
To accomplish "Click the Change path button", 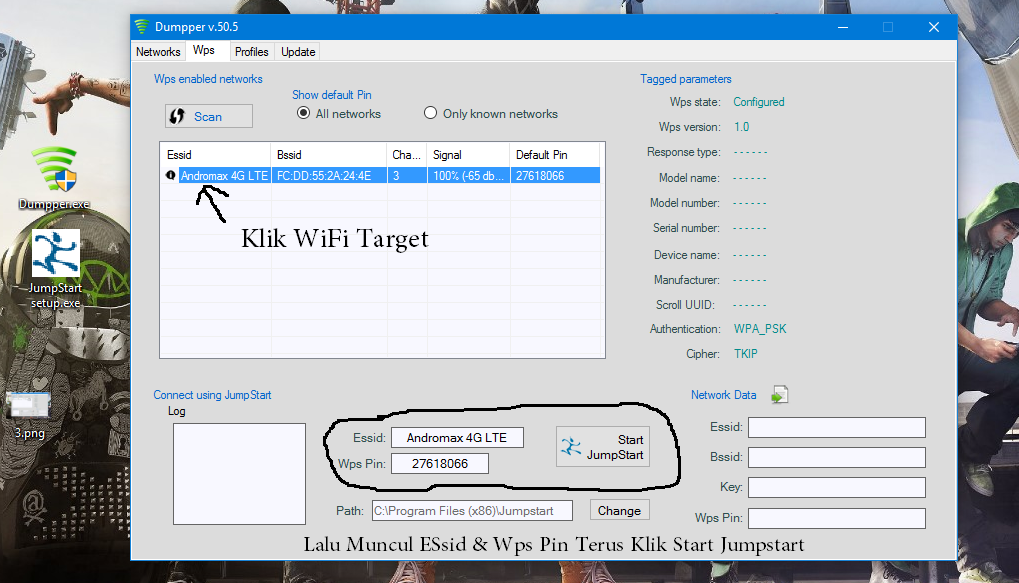I will [619, 511].
